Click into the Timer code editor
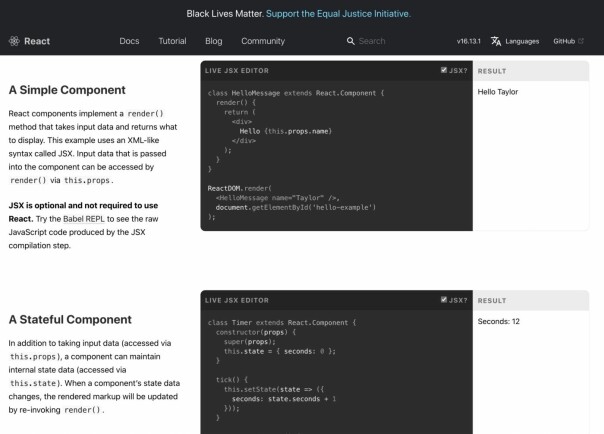604x434 pixels. pyautogui.click(x=336, y=372)
